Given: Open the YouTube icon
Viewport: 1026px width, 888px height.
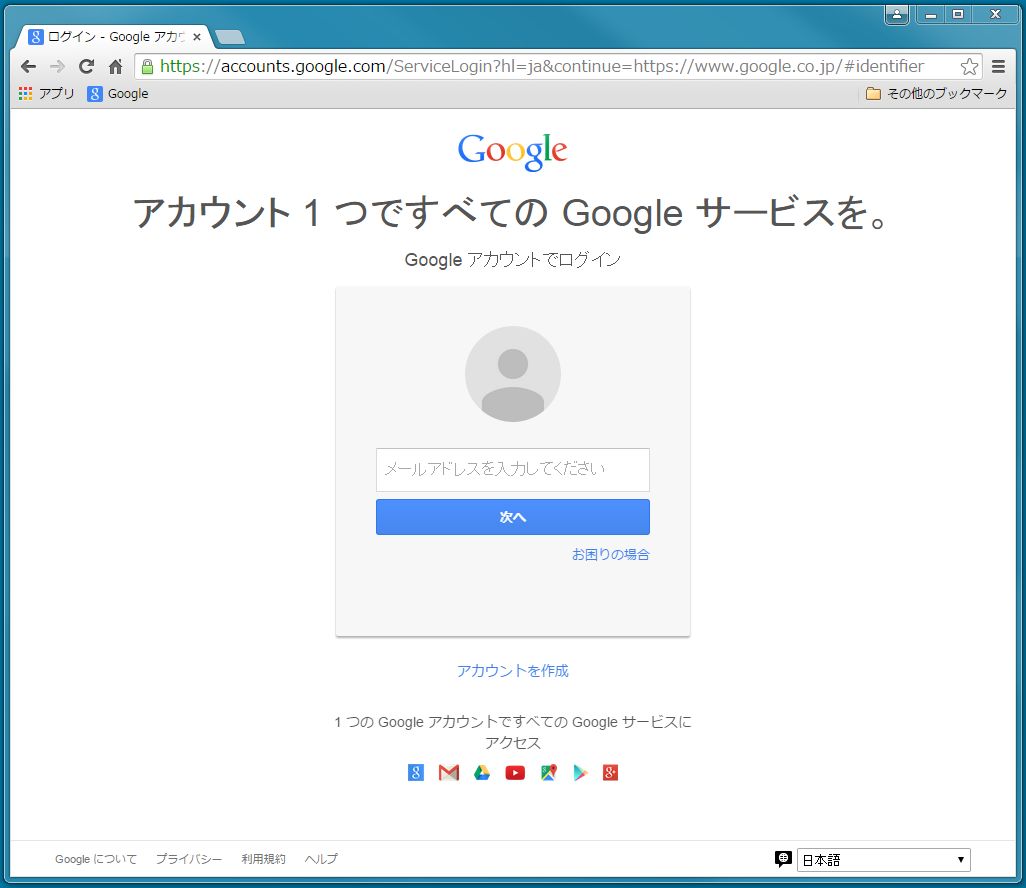Looking at the screenshot, I should pyautogui.click(x=515, y=773).
